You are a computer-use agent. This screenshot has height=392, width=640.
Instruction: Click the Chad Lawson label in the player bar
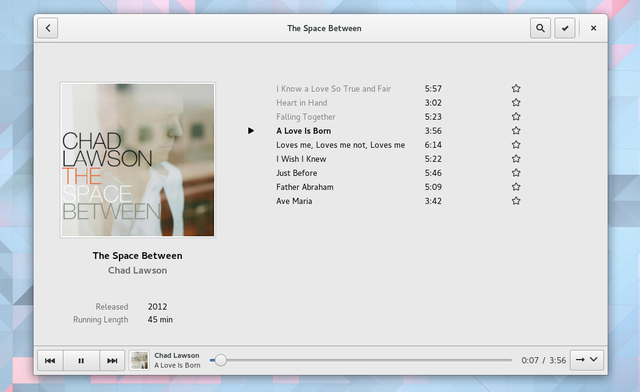coord(177,355)
